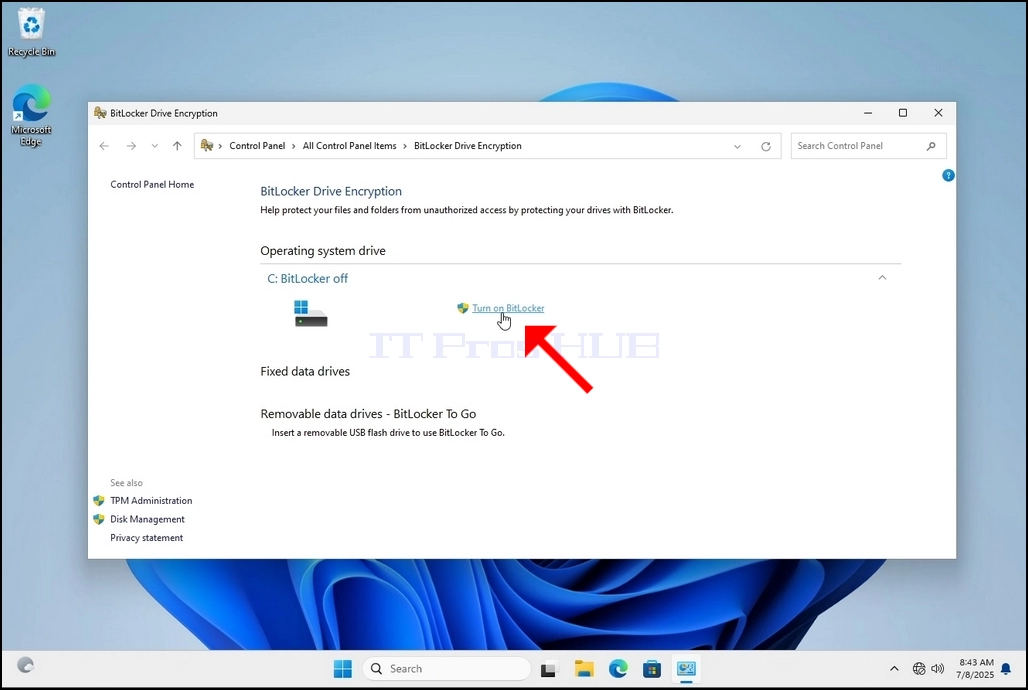1028x690 pixels.
Task: Click the address bar folder icon
Action: 207,146
